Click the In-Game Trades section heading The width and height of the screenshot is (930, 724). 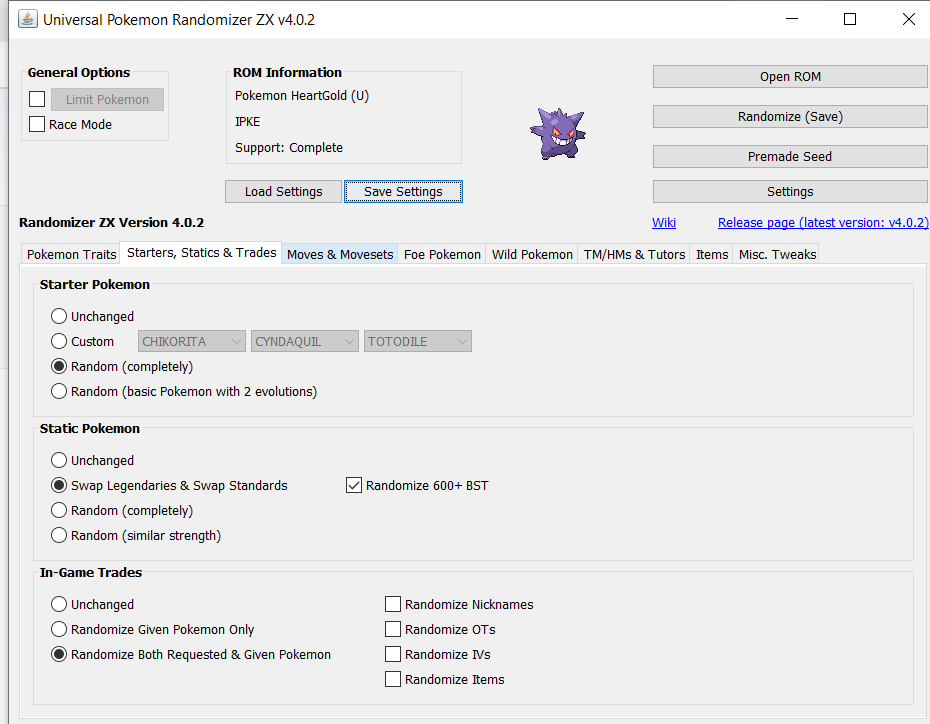(91, 572)
